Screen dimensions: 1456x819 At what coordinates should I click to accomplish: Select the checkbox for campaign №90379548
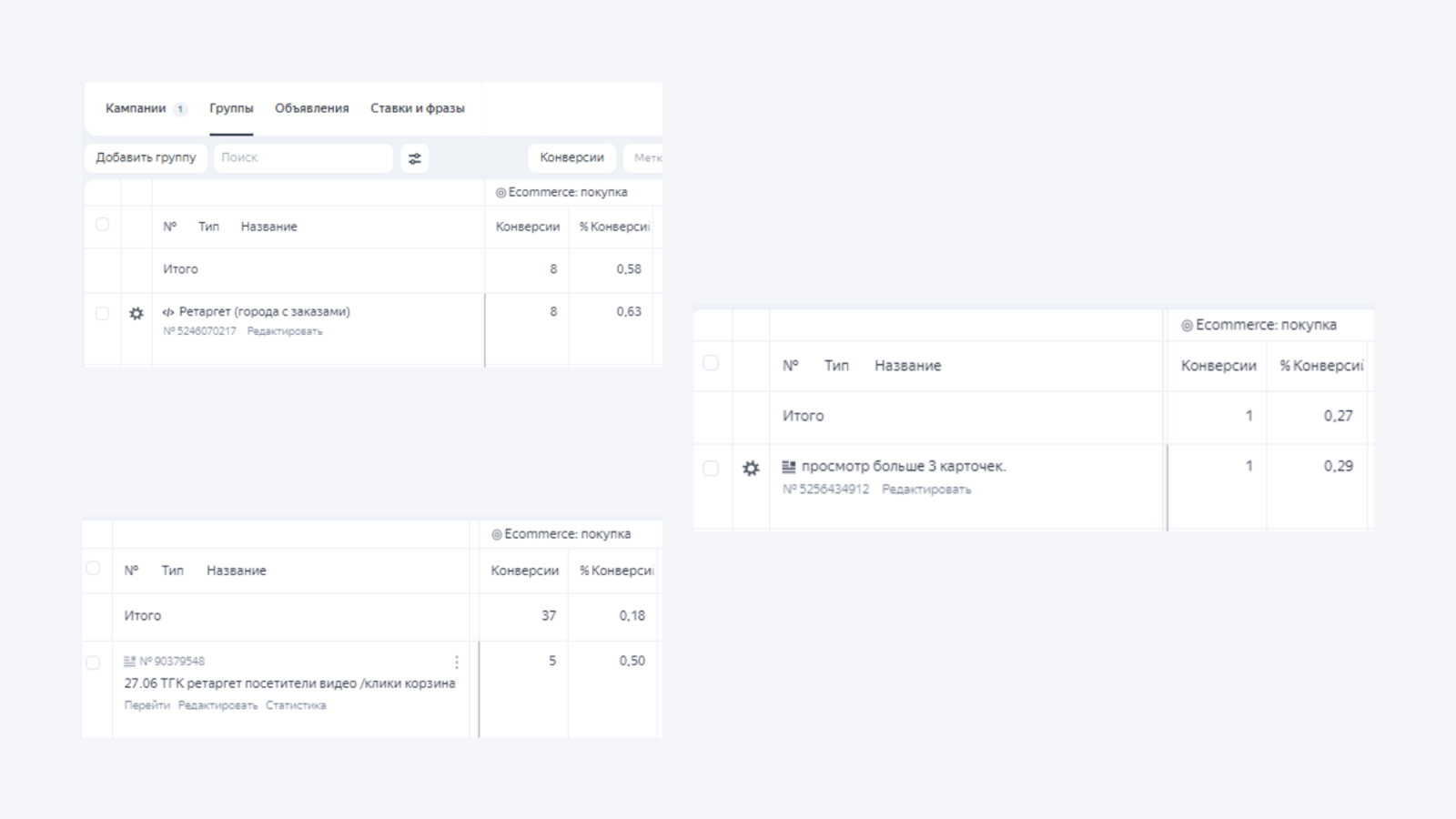[x=93, y=663]
